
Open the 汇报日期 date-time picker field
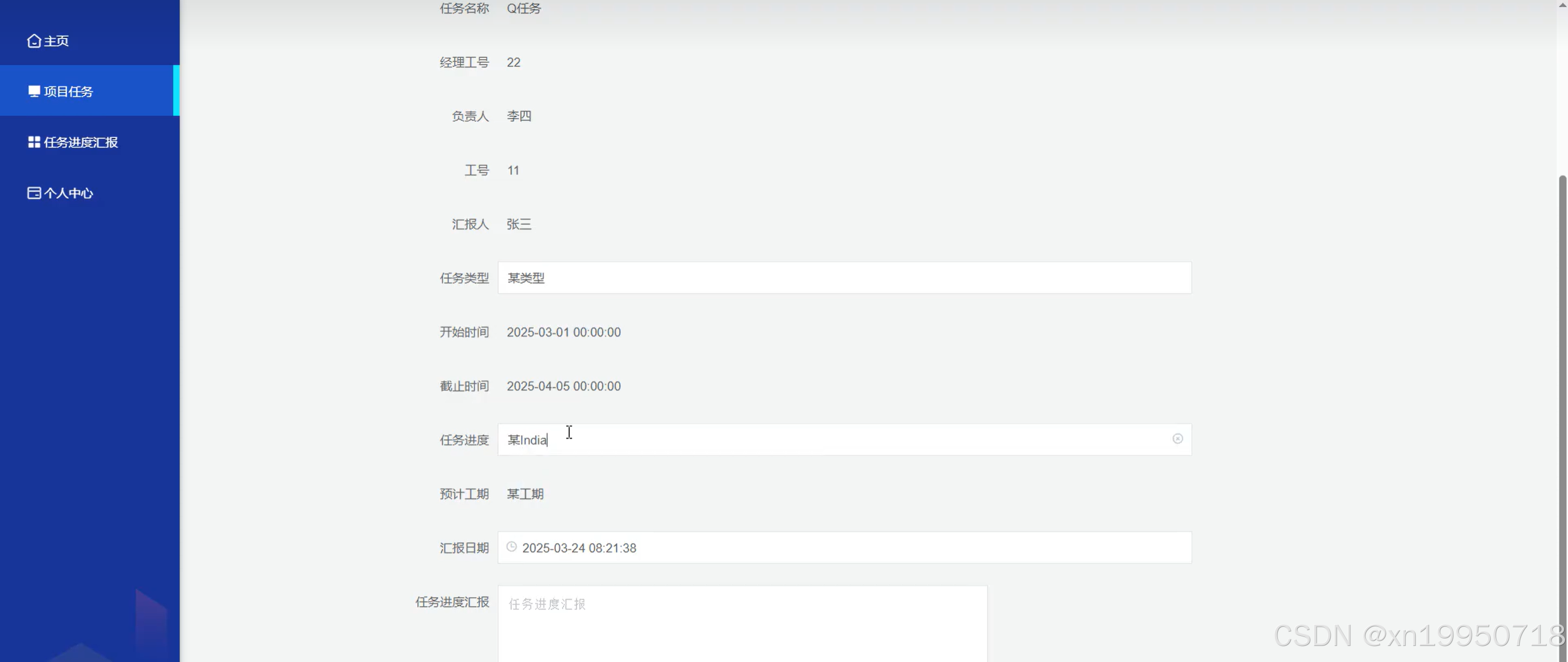click(x=844, y=547)
